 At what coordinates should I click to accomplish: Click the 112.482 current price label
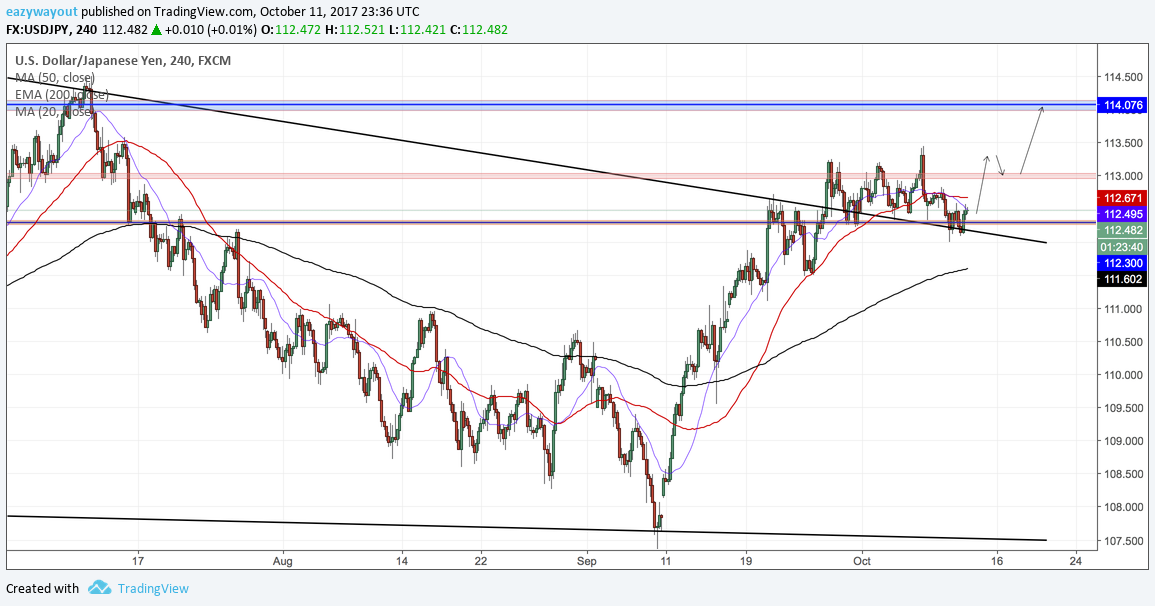pyautogui.click(x=1123, y=230)
